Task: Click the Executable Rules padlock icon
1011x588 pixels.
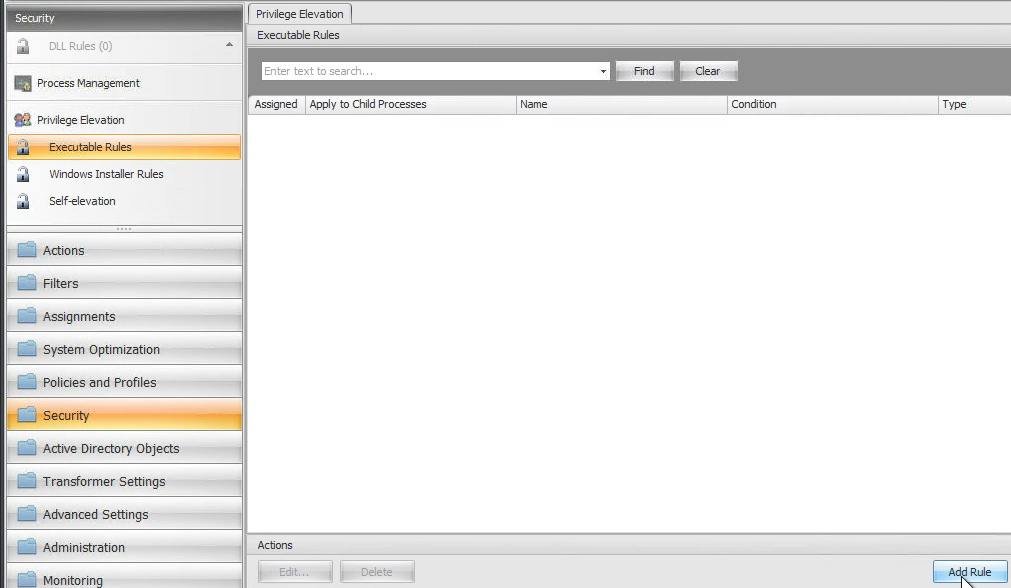Action: [x=23, y=147]
